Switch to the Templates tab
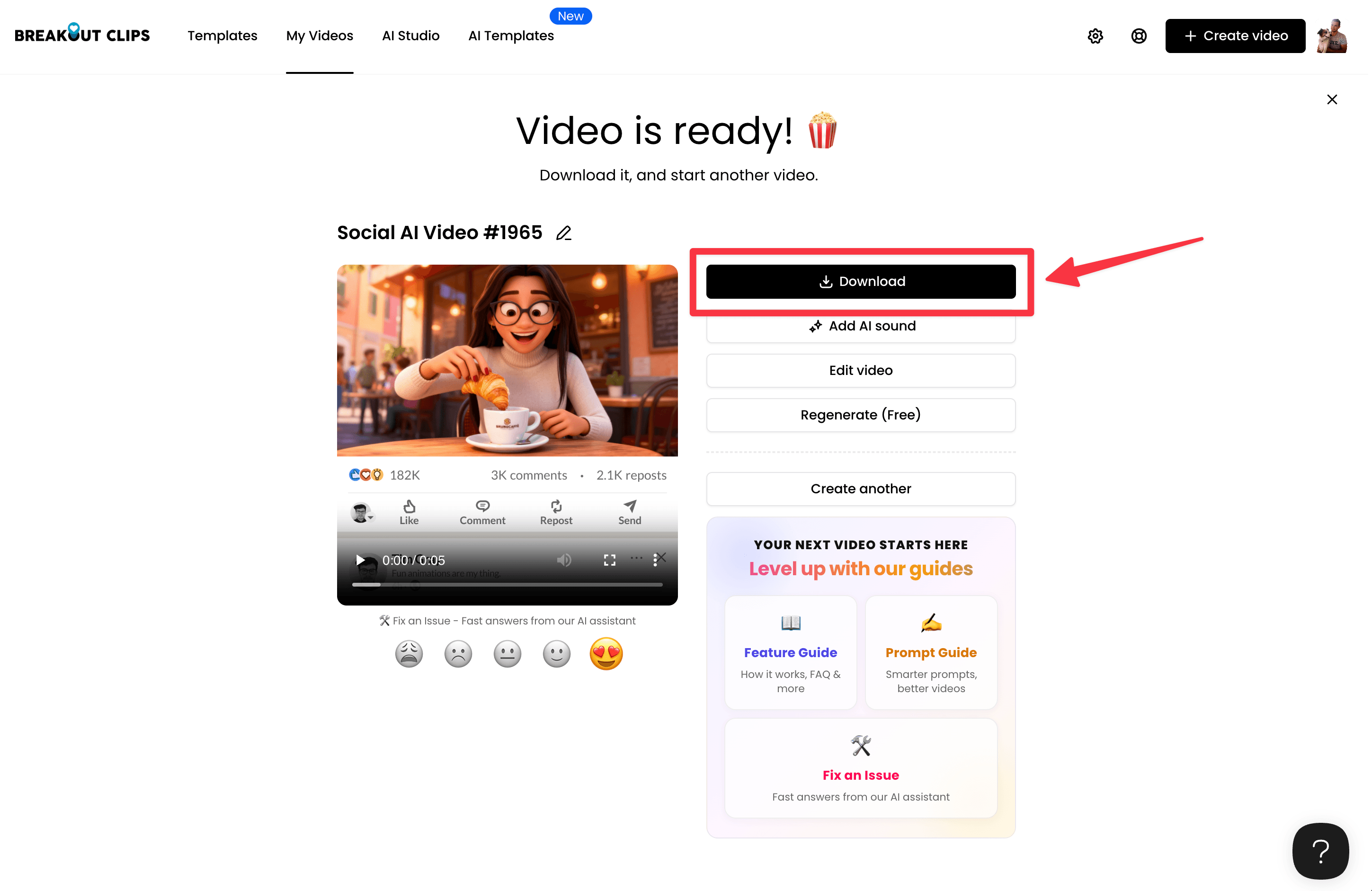This screenshot has height=891, width=1372. click(222, 36)
